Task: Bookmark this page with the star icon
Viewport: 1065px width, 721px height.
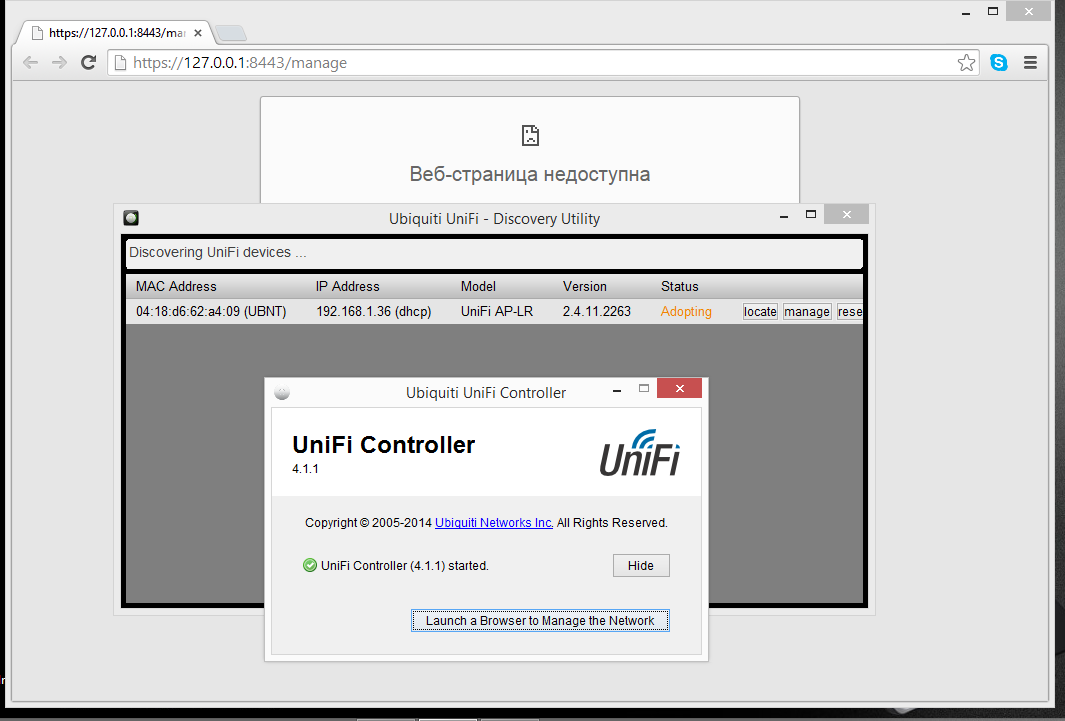Action: (966, 63)
